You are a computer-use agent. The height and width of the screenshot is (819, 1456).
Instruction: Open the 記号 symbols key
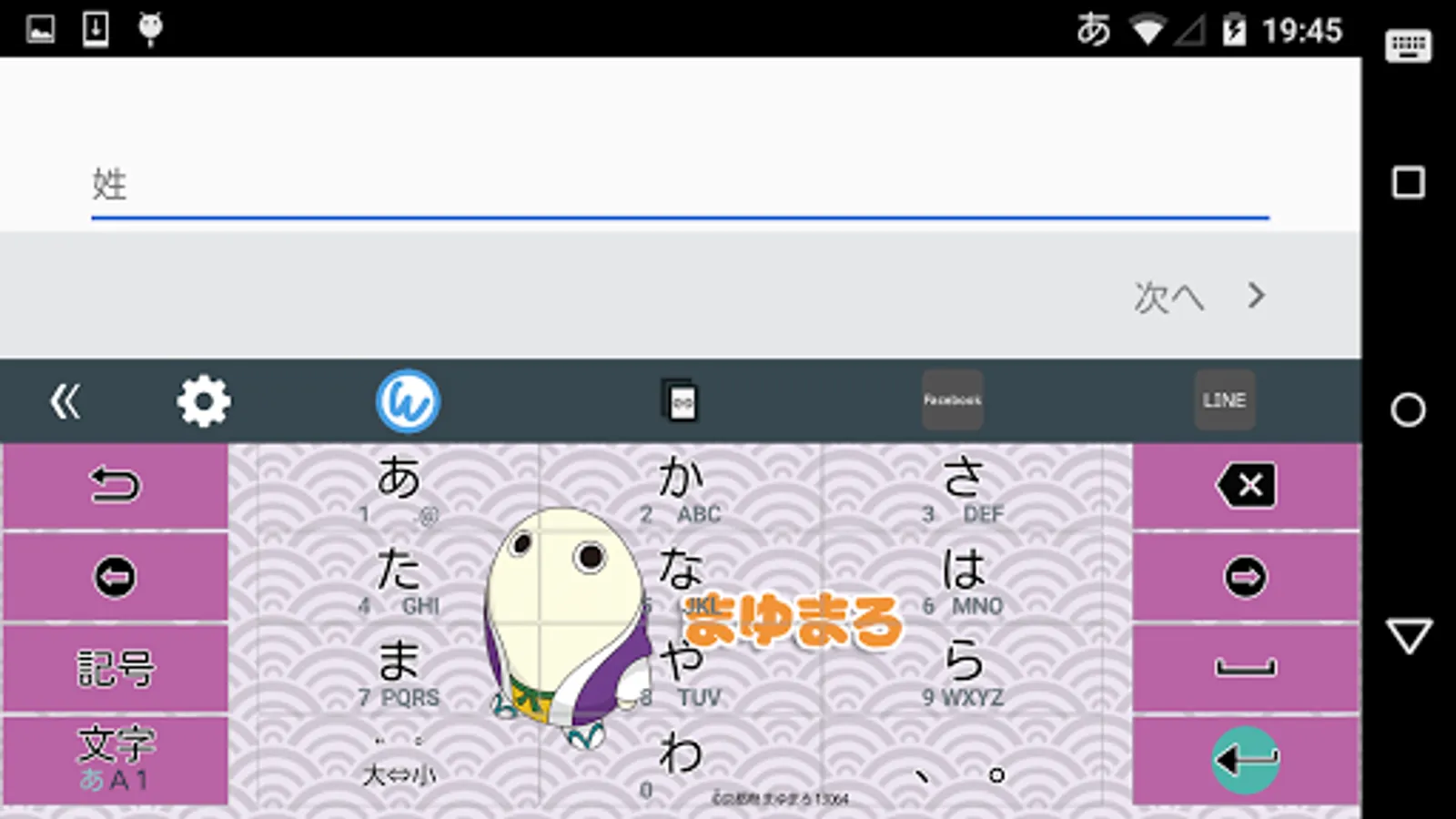pos(116,669)
